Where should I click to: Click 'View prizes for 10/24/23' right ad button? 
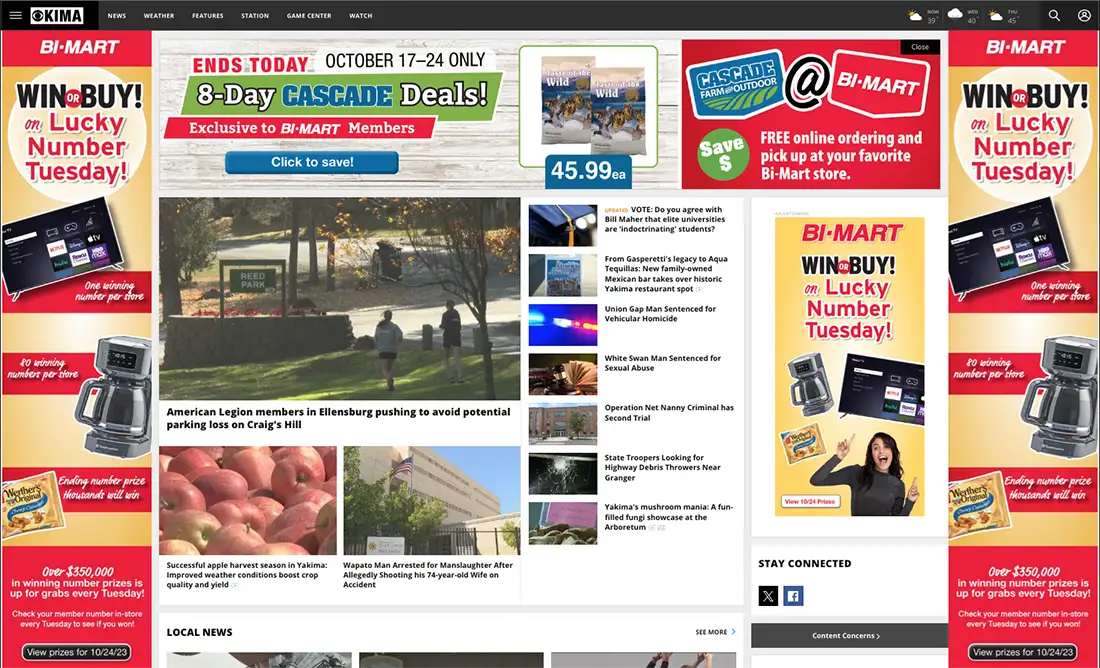(1023, 652)
